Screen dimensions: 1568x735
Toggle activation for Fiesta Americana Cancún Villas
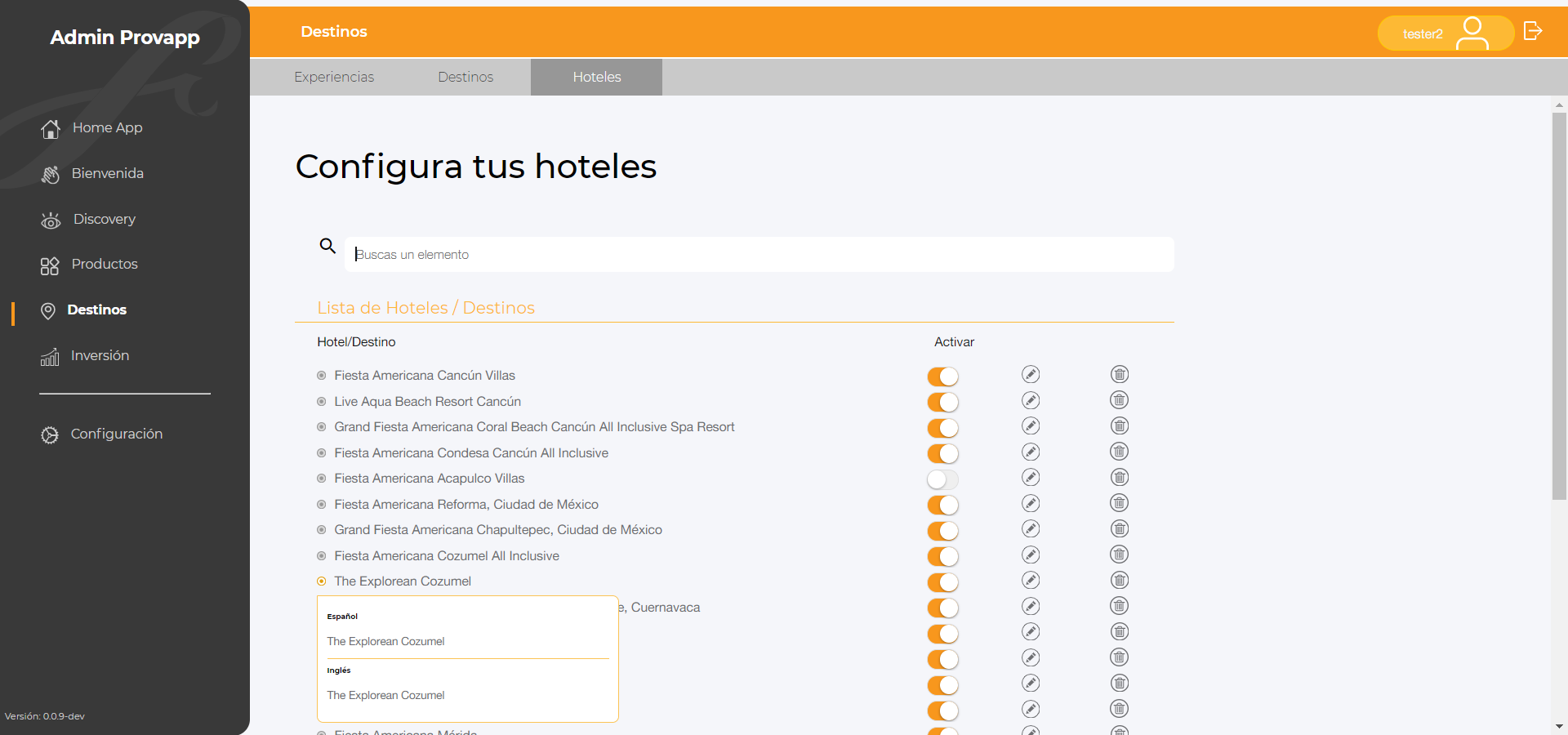point(942,376)
